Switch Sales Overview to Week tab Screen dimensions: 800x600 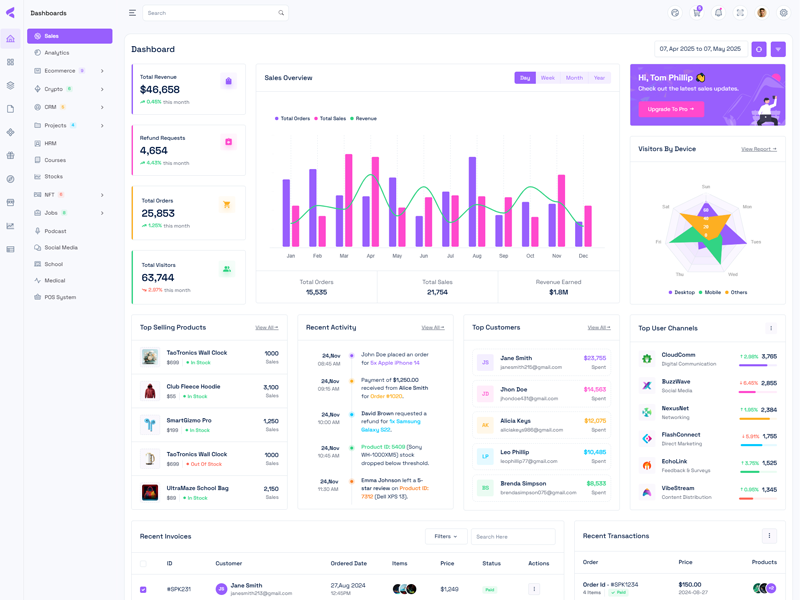pos(548,78)
